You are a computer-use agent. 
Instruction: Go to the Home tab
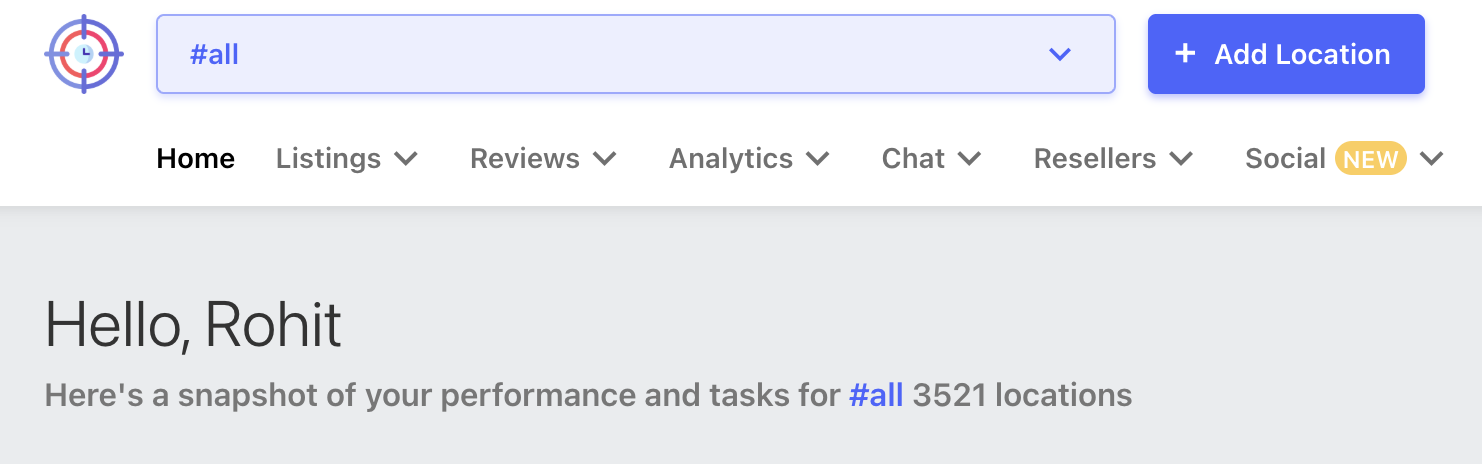(x=196, y=159)
